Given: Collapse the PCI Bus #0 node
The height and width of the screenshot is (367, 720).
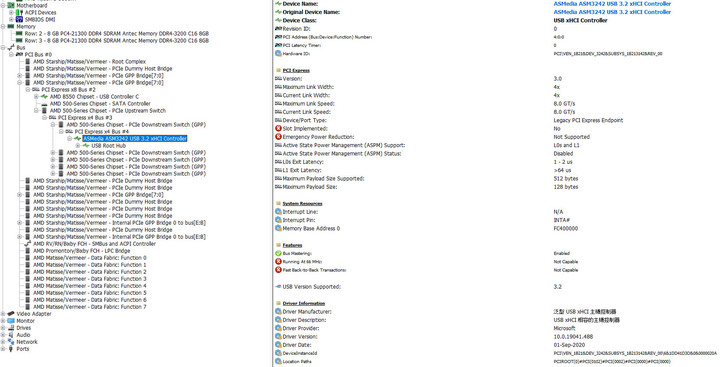Looking at the screenshot, I should pyautogui.click(x=11, y=54).
